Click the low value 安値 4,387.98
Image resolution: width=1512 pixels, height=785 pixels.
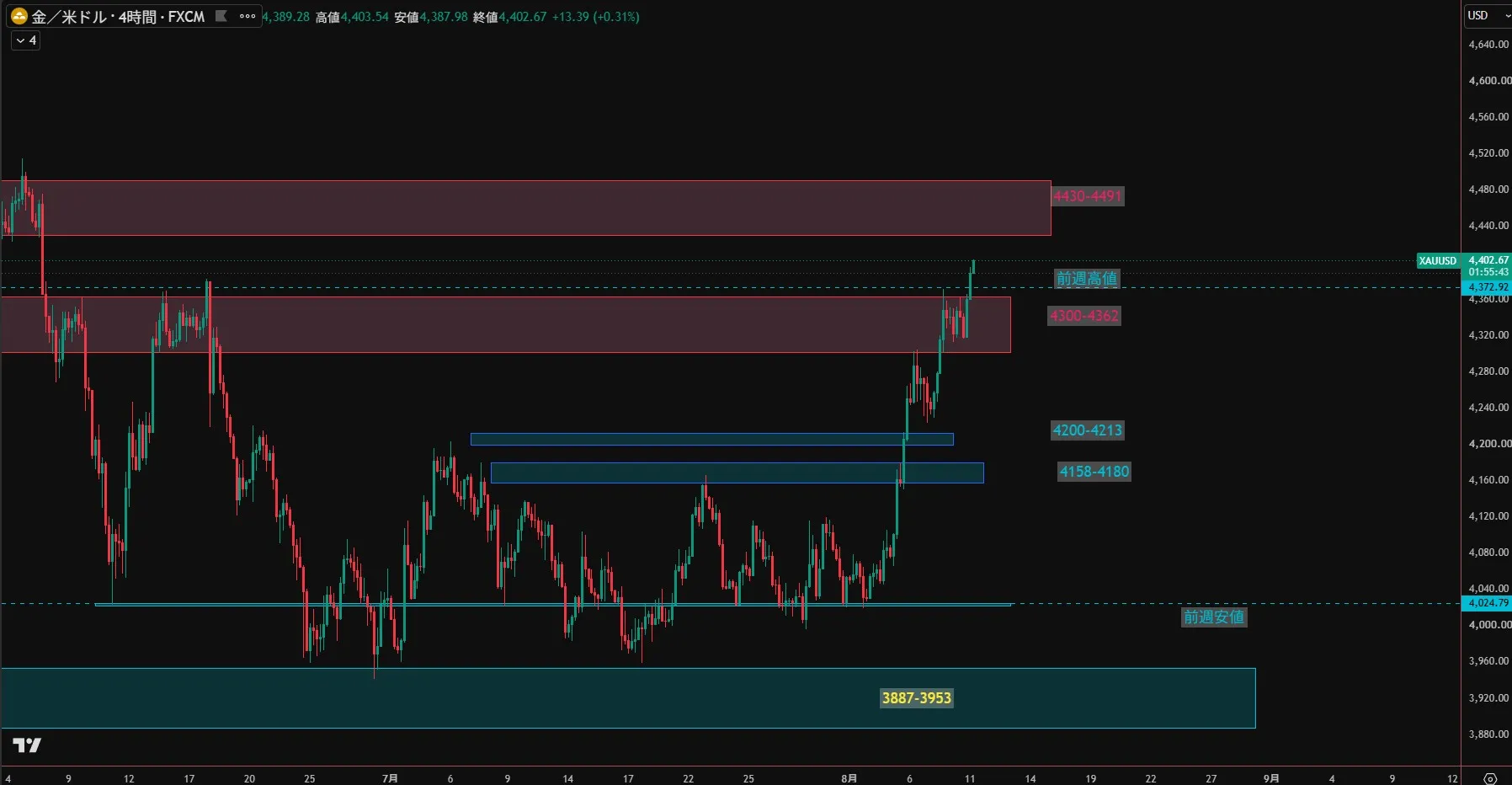431,17
